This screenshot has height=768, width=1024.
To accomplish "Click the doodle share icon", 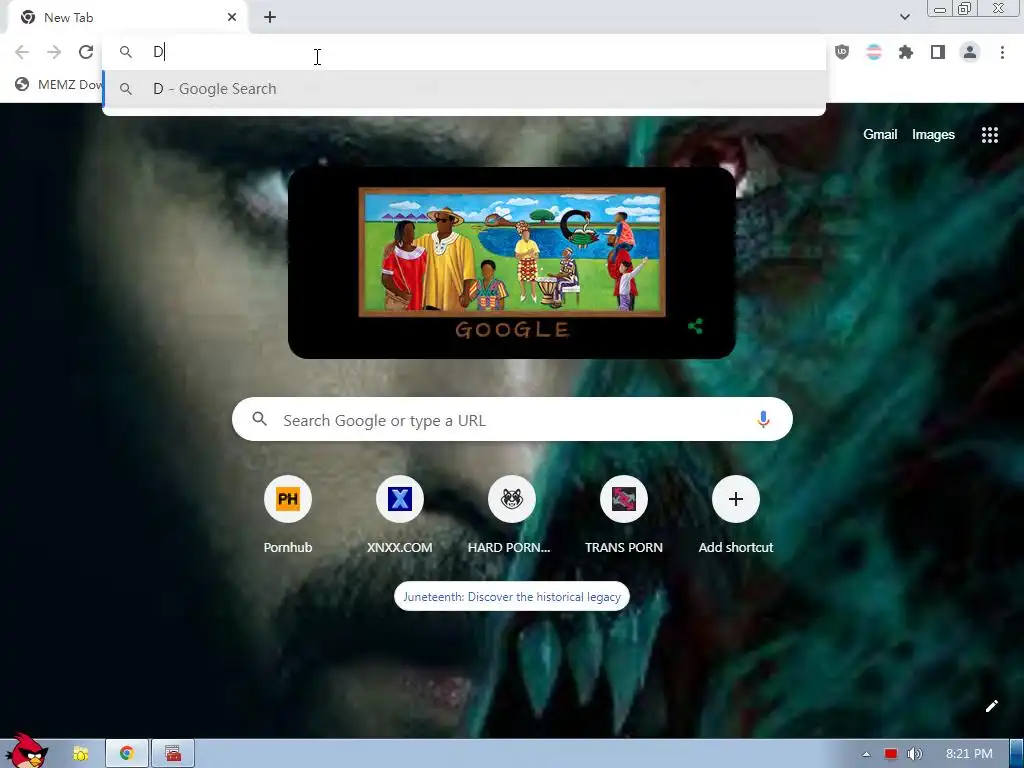I will (696, 327).
